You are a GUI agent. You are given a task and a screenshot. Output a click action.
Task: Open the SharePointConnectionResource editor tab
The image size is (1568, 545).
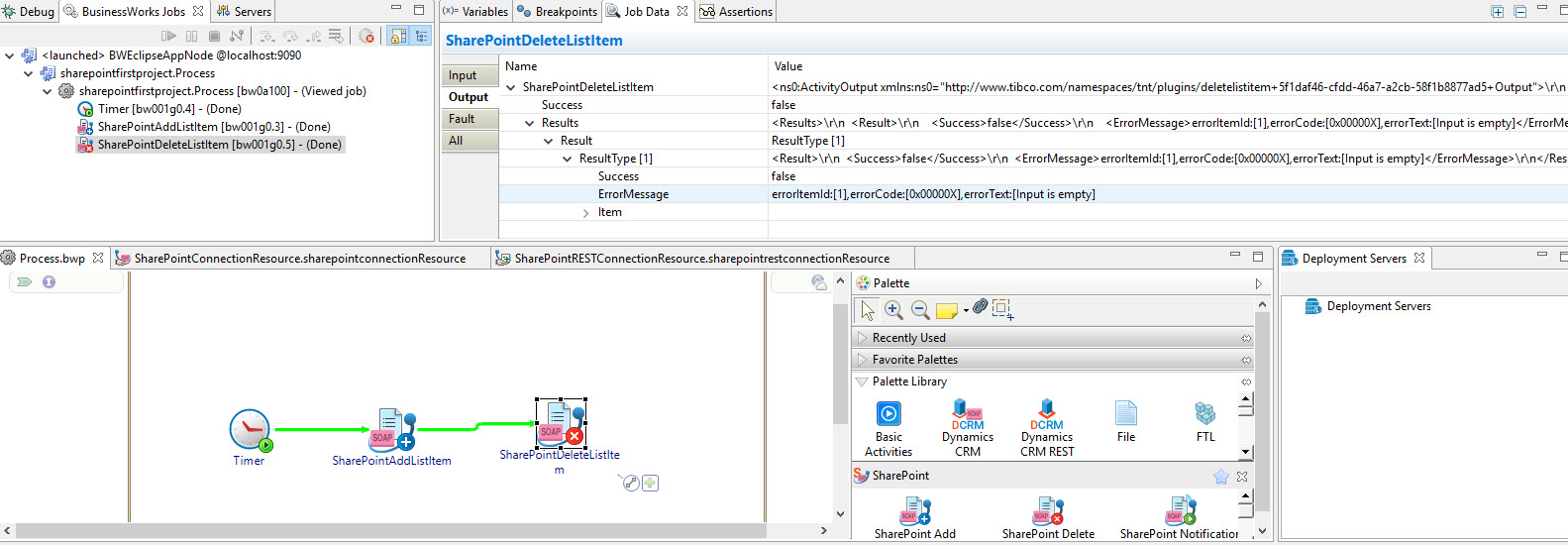coord(299,258)
